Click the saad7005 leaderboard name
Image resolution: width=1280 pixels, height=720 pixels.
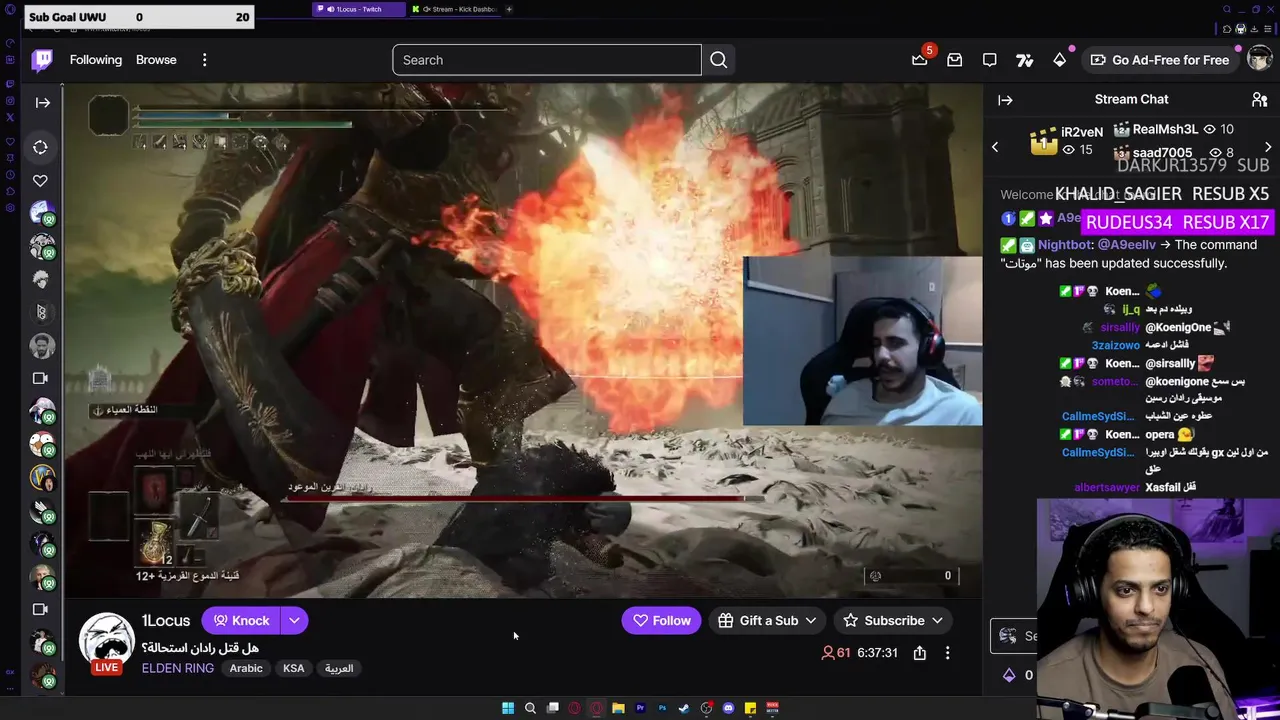(x=1162, y=153)
